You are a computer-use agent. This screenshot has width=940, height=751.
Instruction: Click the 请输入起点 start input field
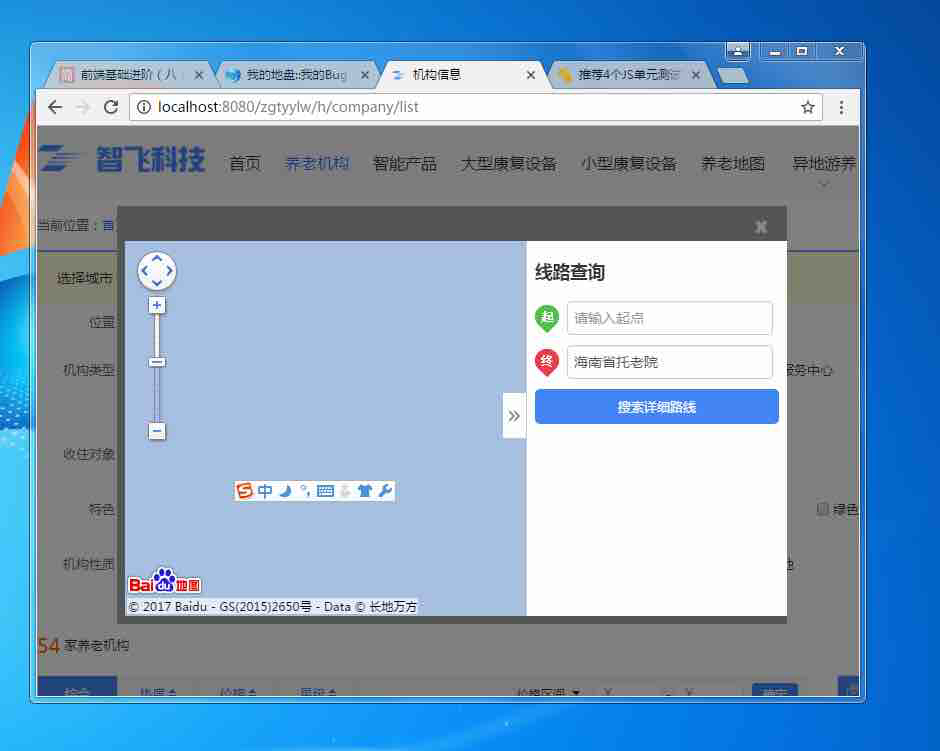click(669, 318)
